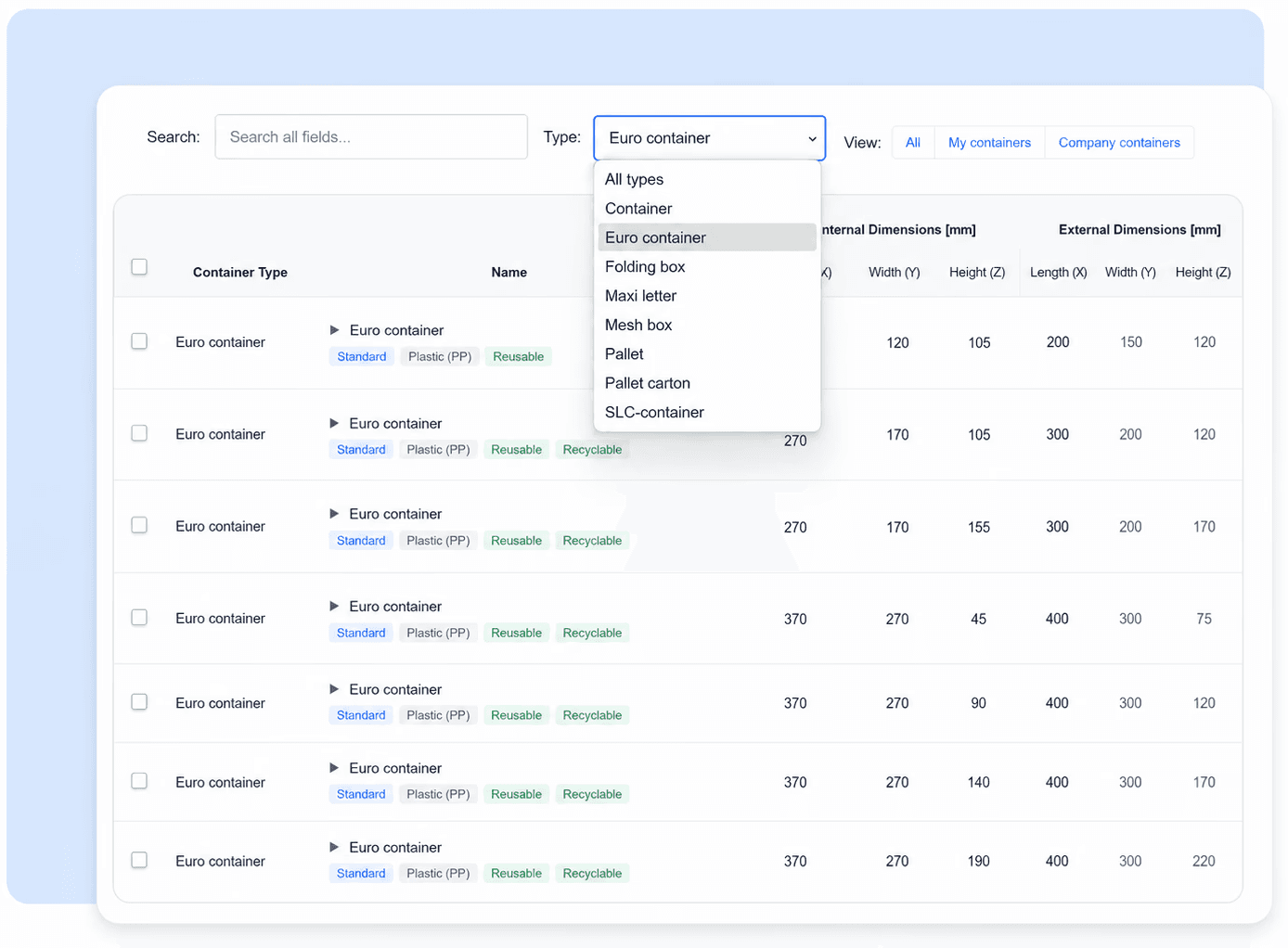This screenshot has height=948, width=1288.
Task: Switch view to My containers
Action: 989,143
